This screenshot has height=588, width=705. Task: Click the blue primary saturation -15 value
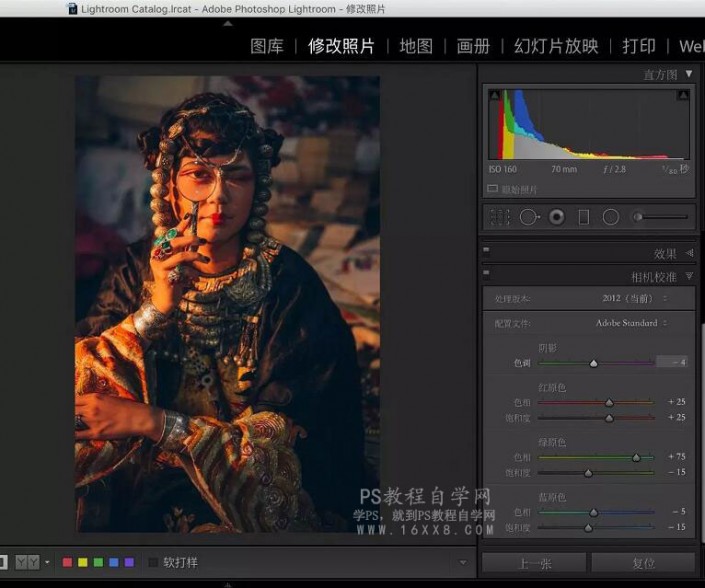[x=677, y=527]
